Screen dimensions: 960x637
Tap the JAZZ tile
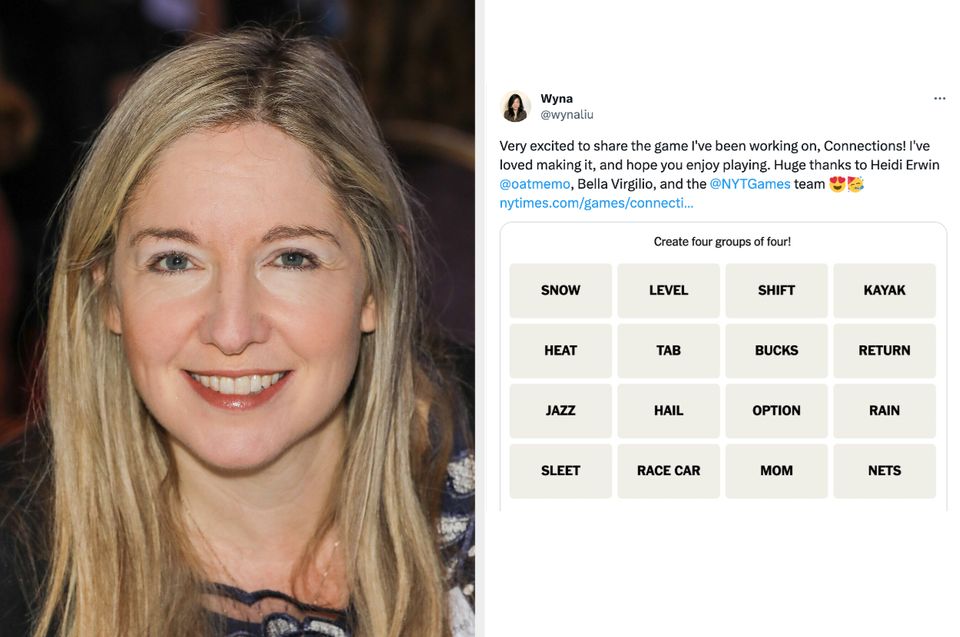pyautogui.click(x=560, y=410)
